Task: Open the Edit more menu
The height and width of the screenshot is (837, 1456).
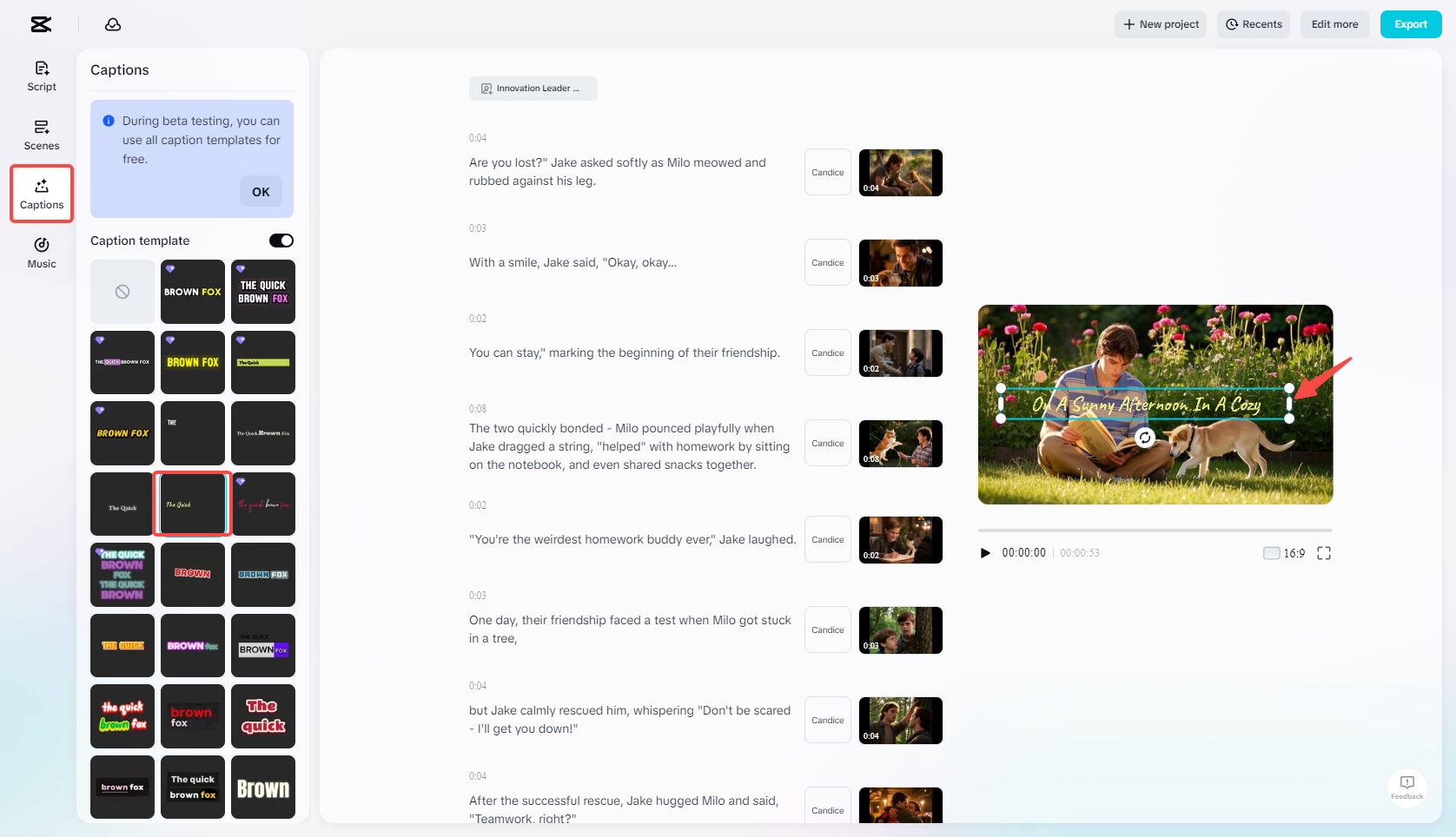Action: (x=1334, y=24)
